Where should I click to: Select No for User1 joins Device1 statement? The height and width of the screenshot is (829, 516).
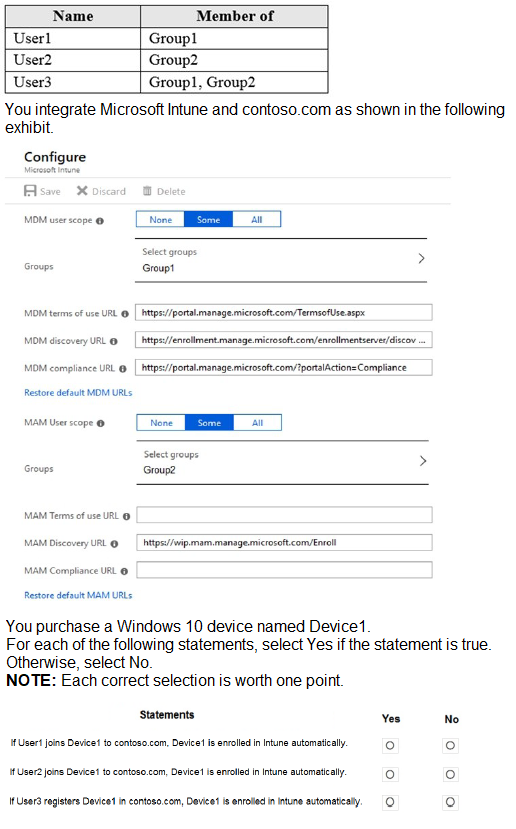[450, 745]
